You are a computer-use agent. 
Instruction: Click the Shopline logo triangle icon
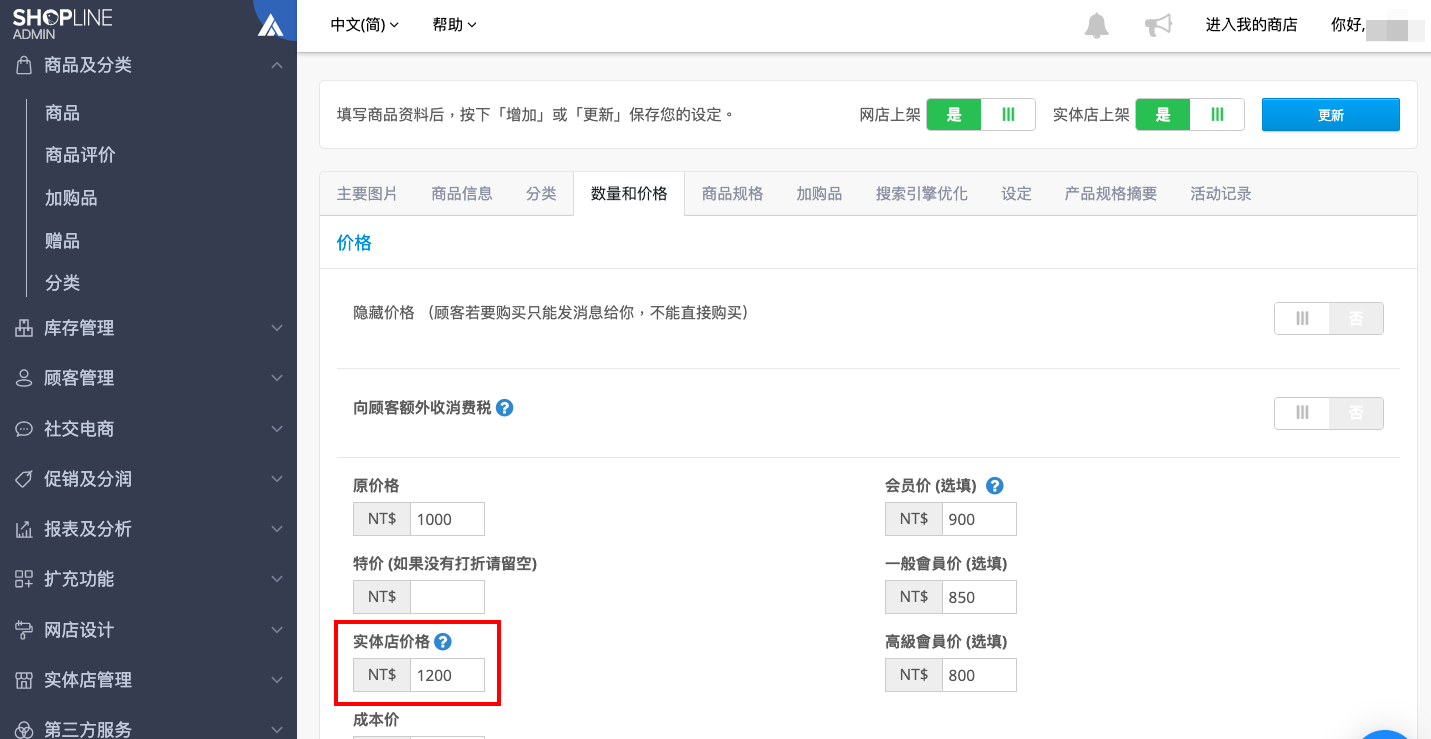pyautogui.click(x=270, y=25)
